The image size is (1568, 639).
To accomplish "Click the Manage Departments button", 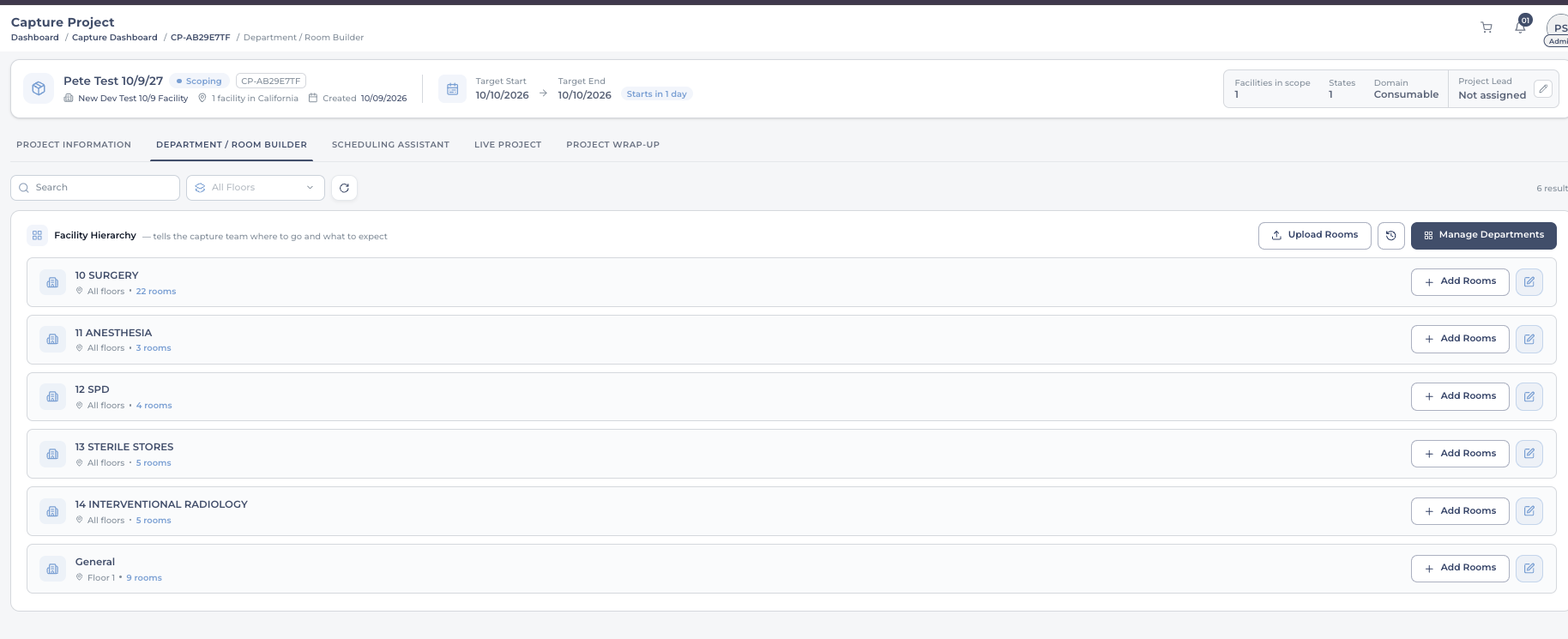I will [x=1484, y=236].
